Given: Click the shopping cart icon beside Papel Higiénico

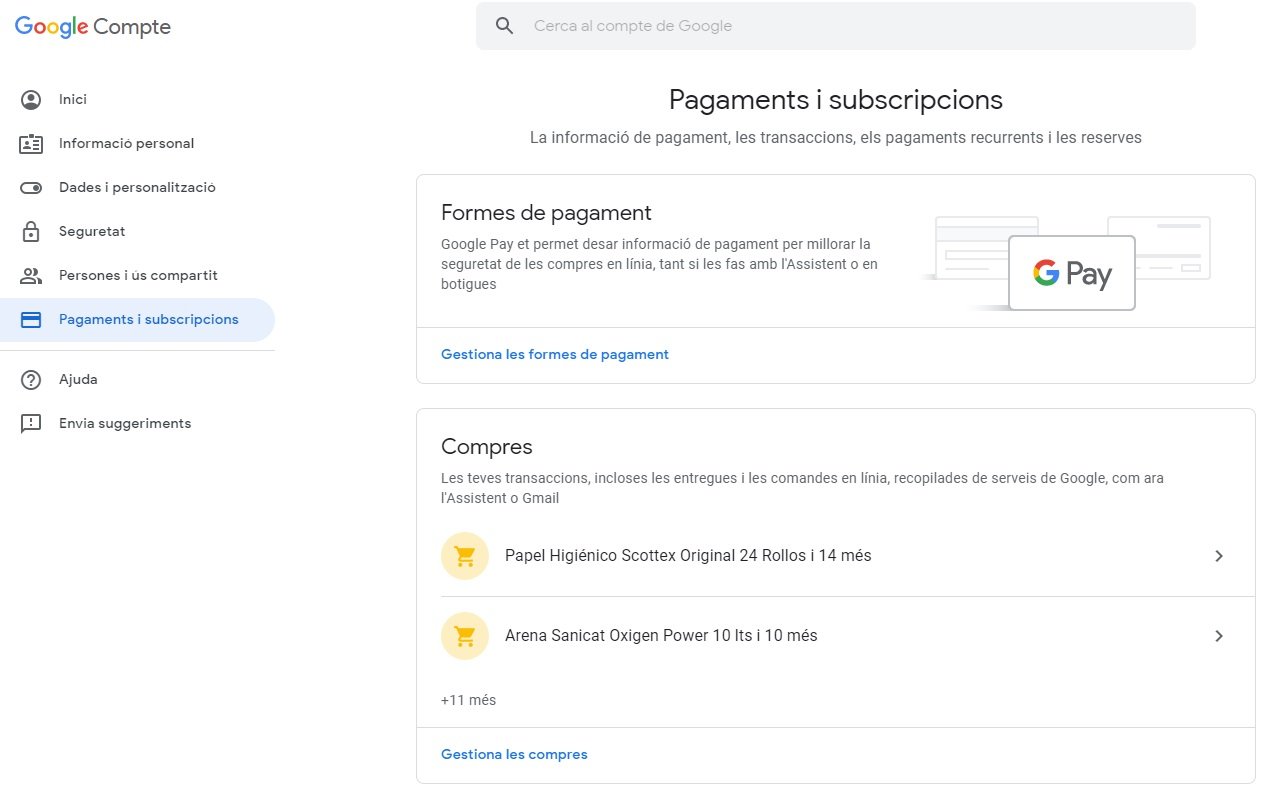Looking at the screenshot, I should tap(464, 555).
